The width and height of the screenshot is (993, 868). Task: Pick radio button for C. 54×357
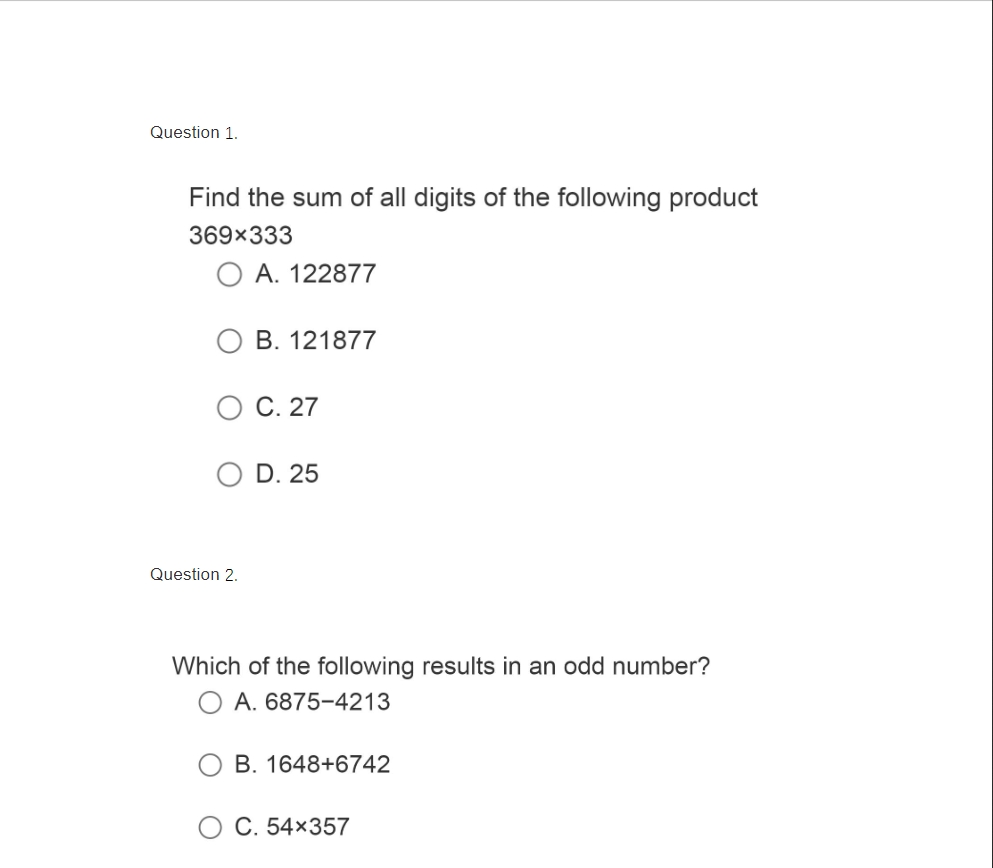coord(210,827)
